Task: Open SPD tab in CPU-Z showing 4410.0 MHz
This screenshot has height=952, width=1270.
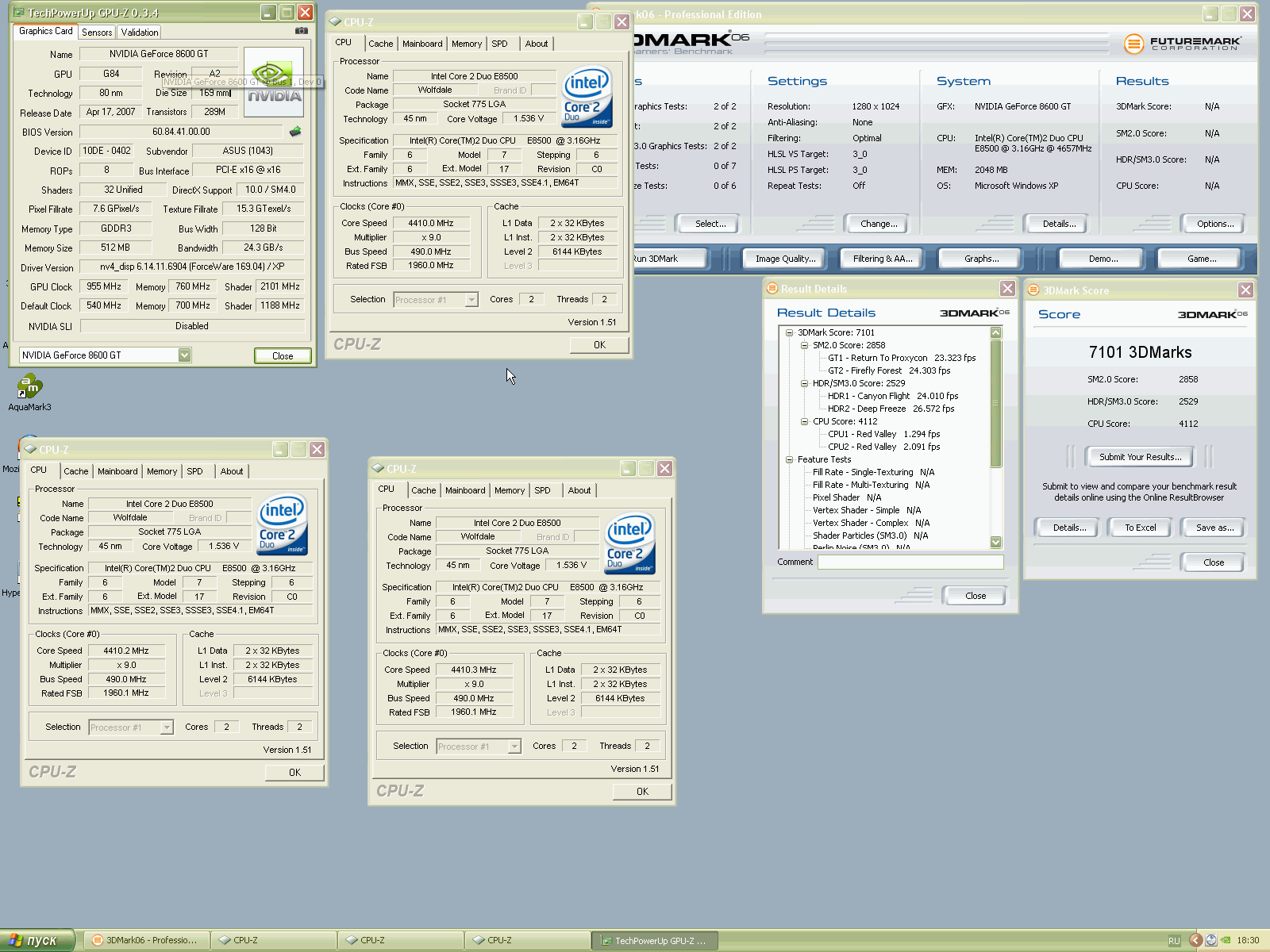Action: [x=499, y=44]
